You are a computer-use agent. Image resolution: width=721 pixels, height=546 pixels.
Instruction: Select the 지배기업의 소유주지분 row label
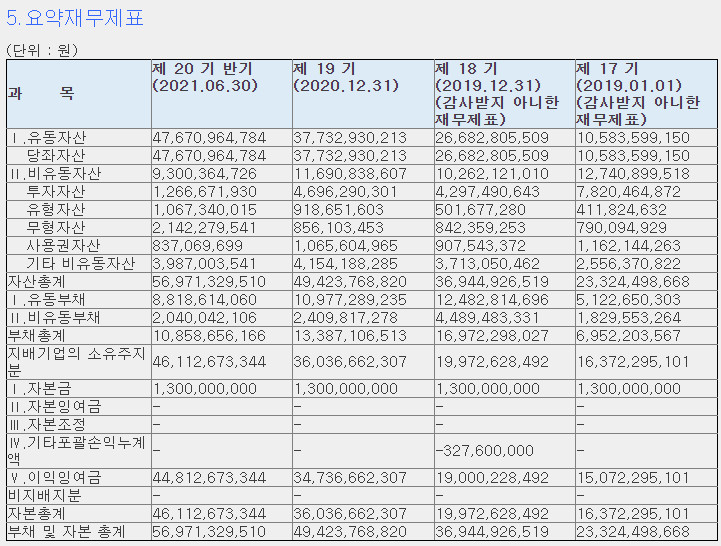tap(77, 362)
